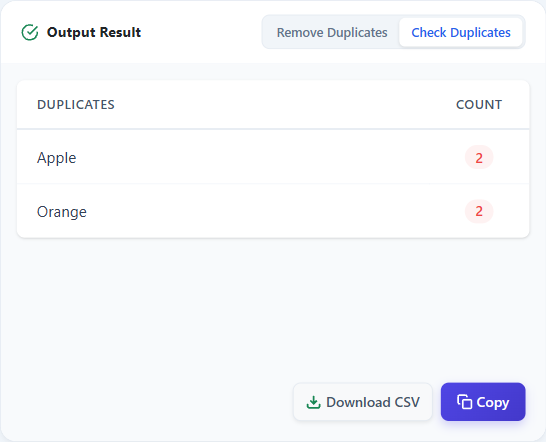546x442 pixels.
Task: Click the count badge for Orange
Action: (x=479, y=211)
